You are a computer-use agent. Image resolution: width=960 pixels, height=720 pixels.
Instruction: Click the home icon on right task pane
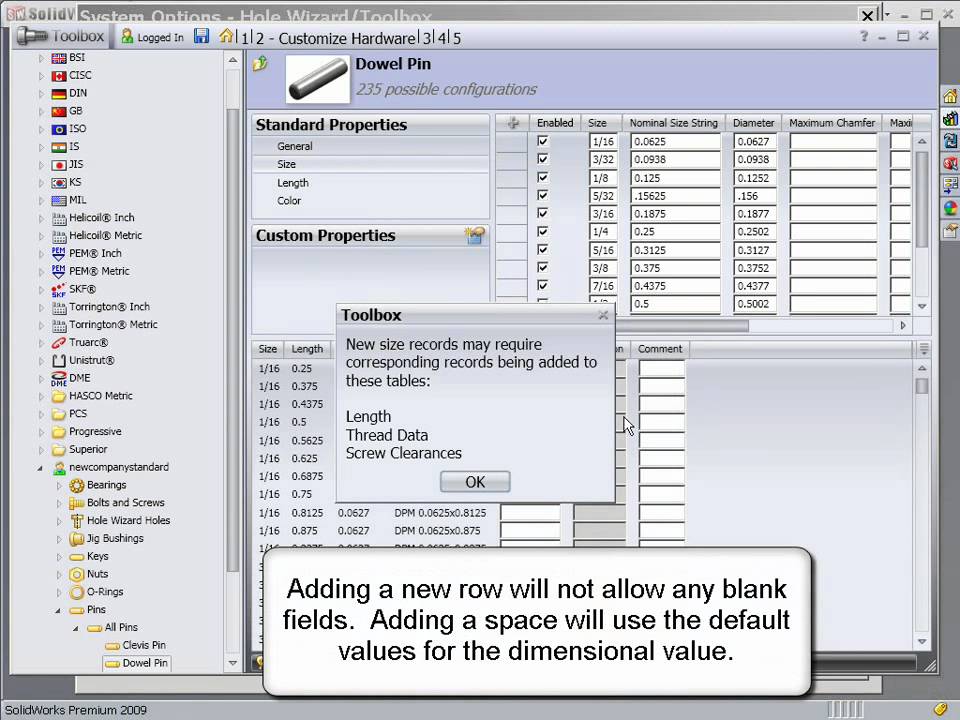[950, 96]
